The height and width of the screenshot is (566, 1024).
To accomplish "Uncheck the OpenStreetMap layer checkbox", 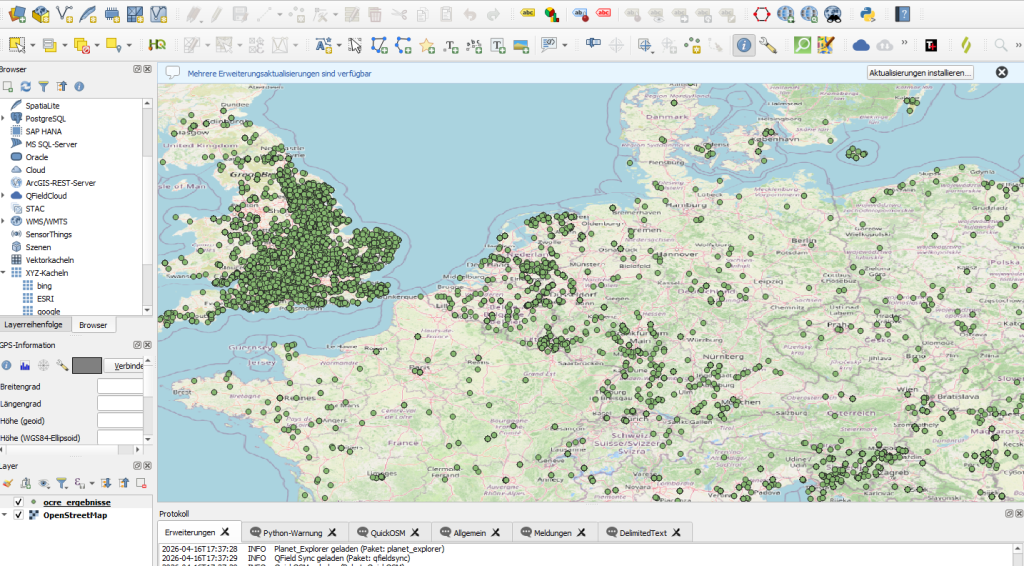I will pyautogui.click(x=18, y=515).
